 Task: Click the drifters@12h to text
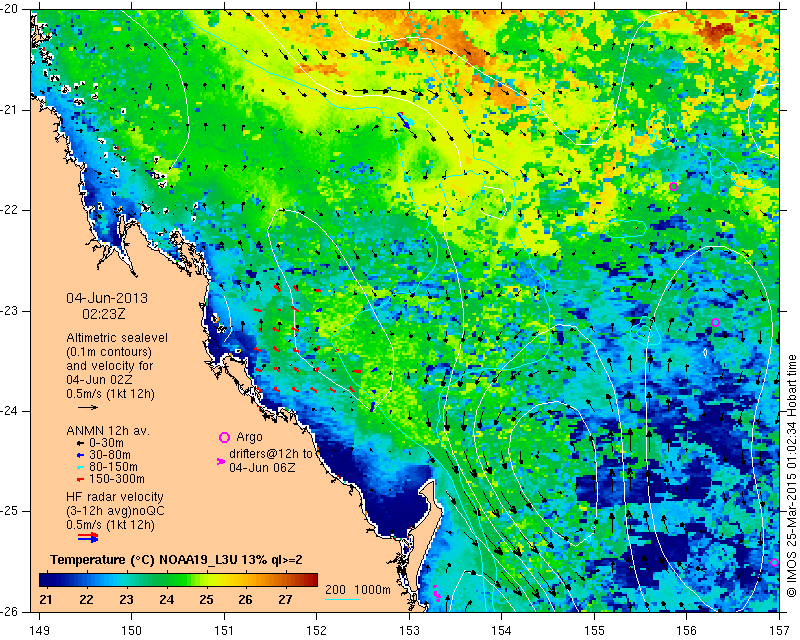270,454
